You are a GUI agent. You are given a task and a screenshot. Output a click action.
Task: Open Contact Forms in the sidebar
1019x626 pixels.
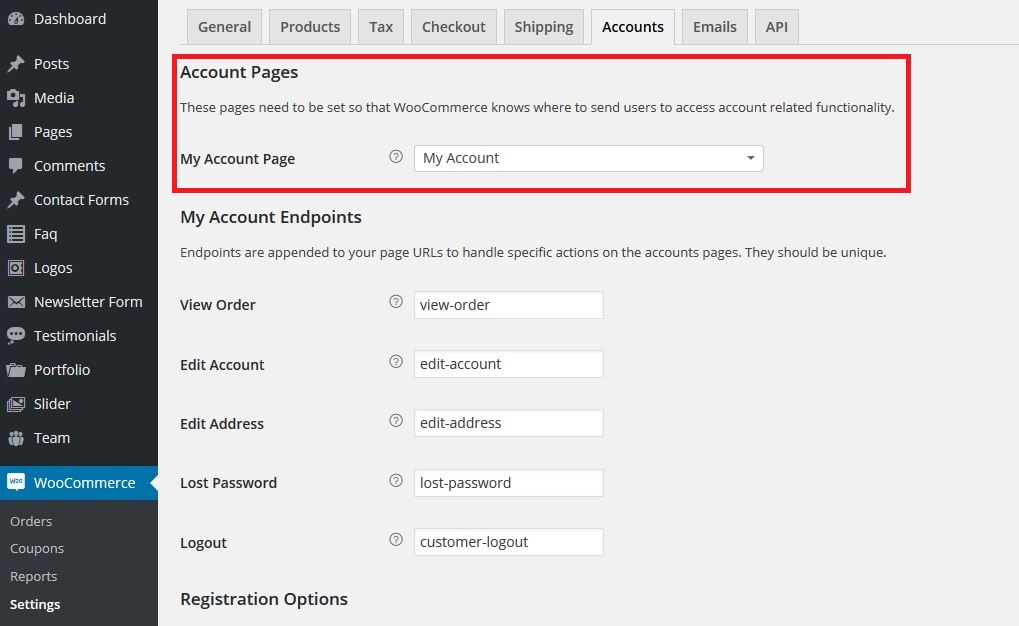point(79,200)
